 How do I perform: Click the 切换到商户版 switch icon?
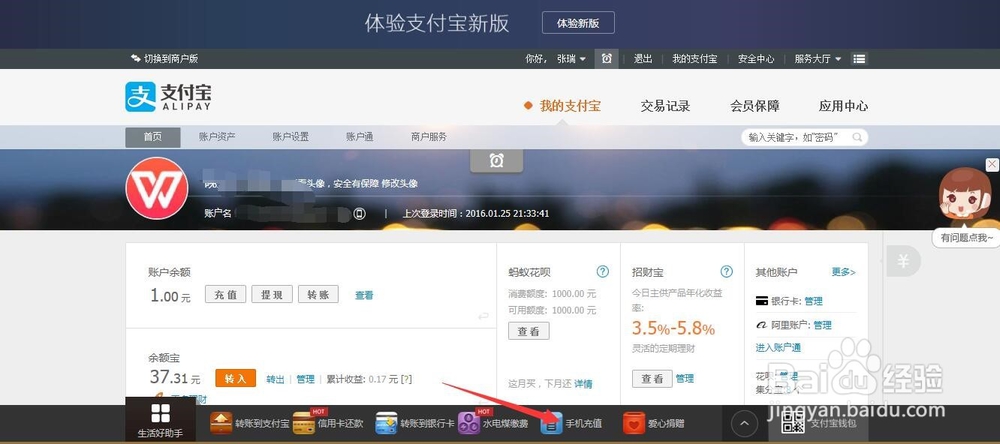(135, 59)
